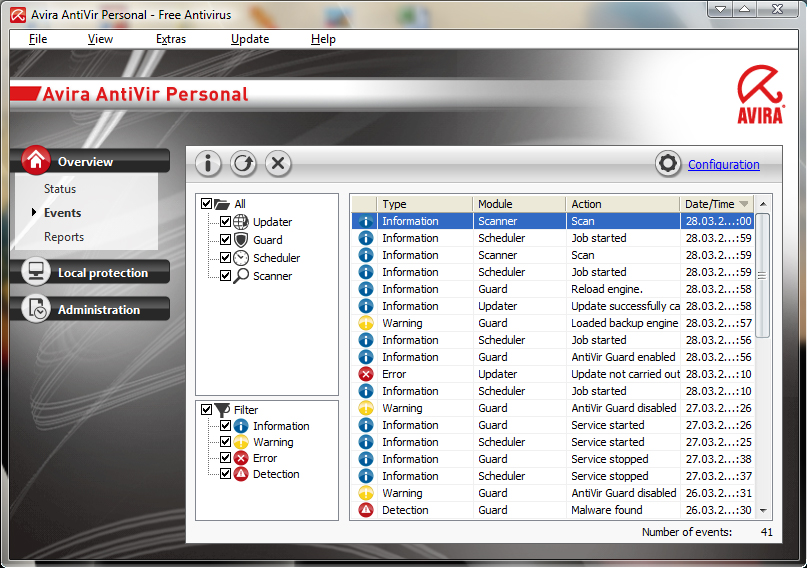Uncheck the Updater module checkbox

[x=226, y=222]
